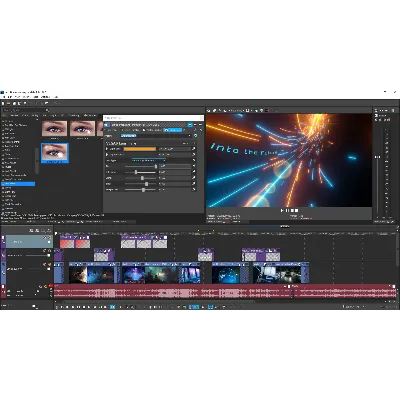Toggle the blue checkbox in the FX chain header
400x400 pixels.
pyautogui.click(x=190, y=125)
